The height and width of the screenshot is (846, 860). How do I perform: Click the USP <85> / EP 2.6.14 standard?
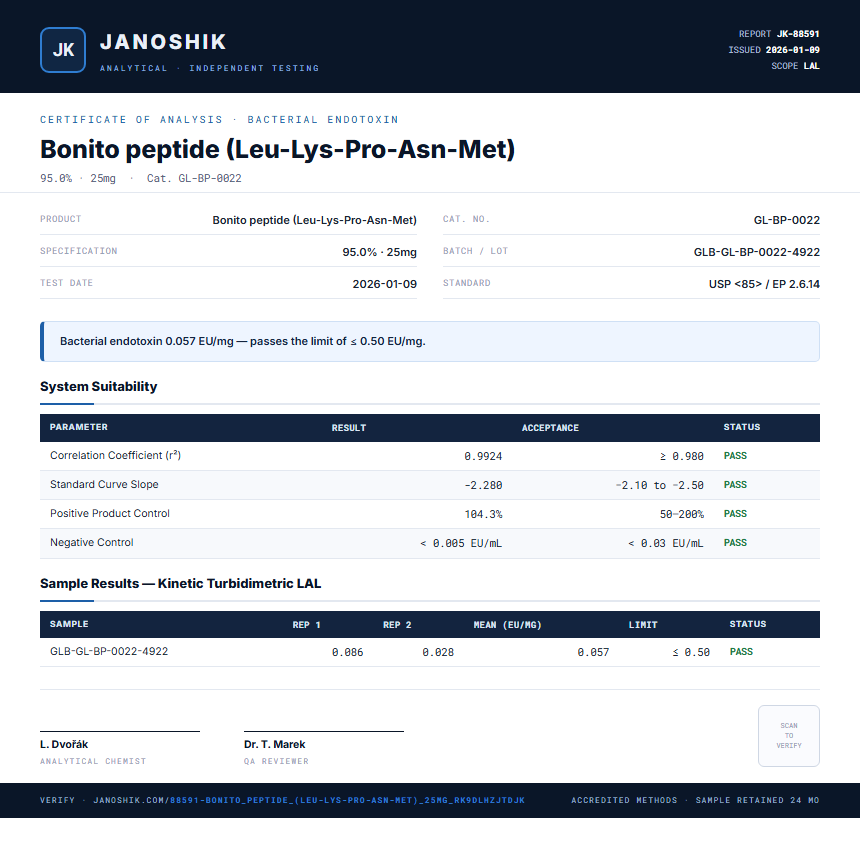pyautogui.click(x=764, y=284)
